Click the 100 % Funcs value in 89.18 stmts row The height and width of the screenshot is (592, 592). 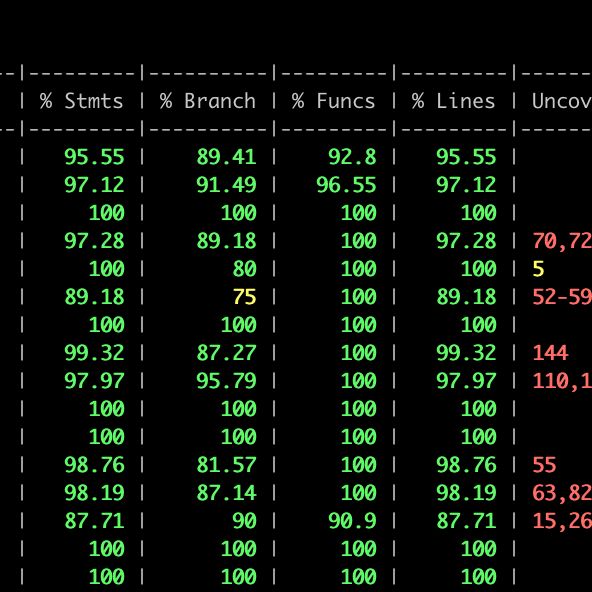click(x=358, y=297)
